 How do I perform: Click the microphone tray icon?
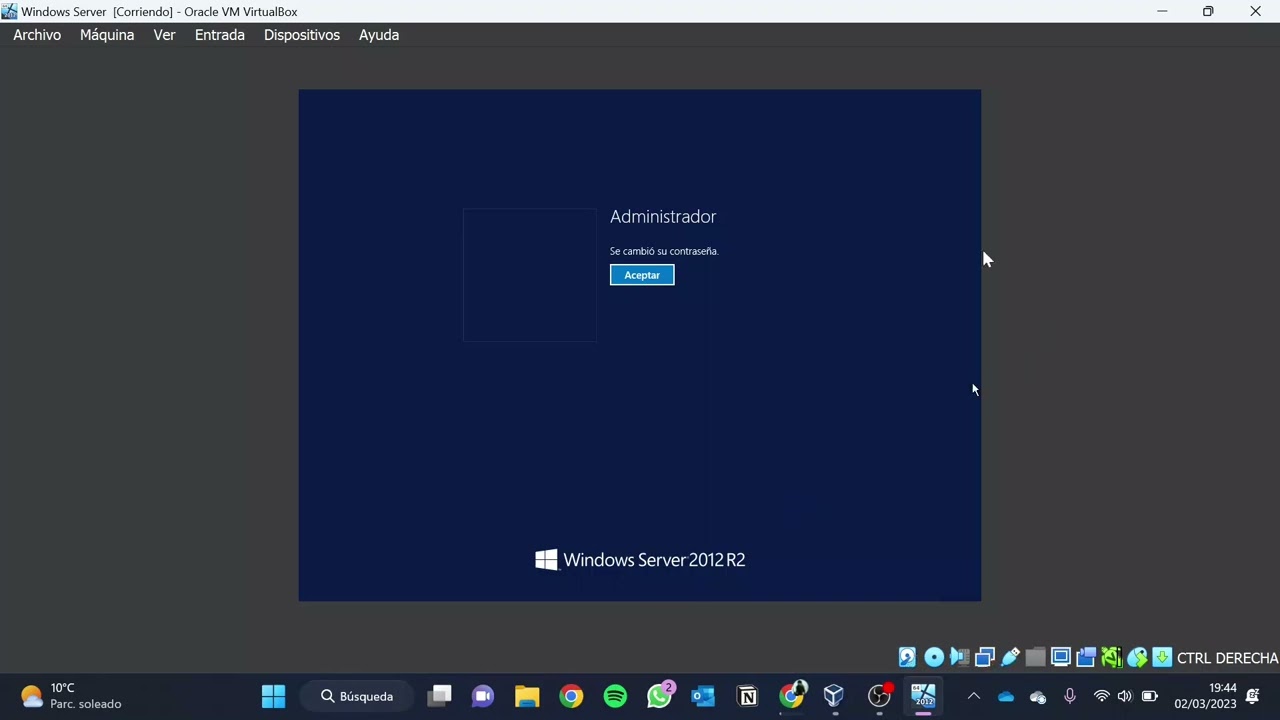coord(1070,696)
